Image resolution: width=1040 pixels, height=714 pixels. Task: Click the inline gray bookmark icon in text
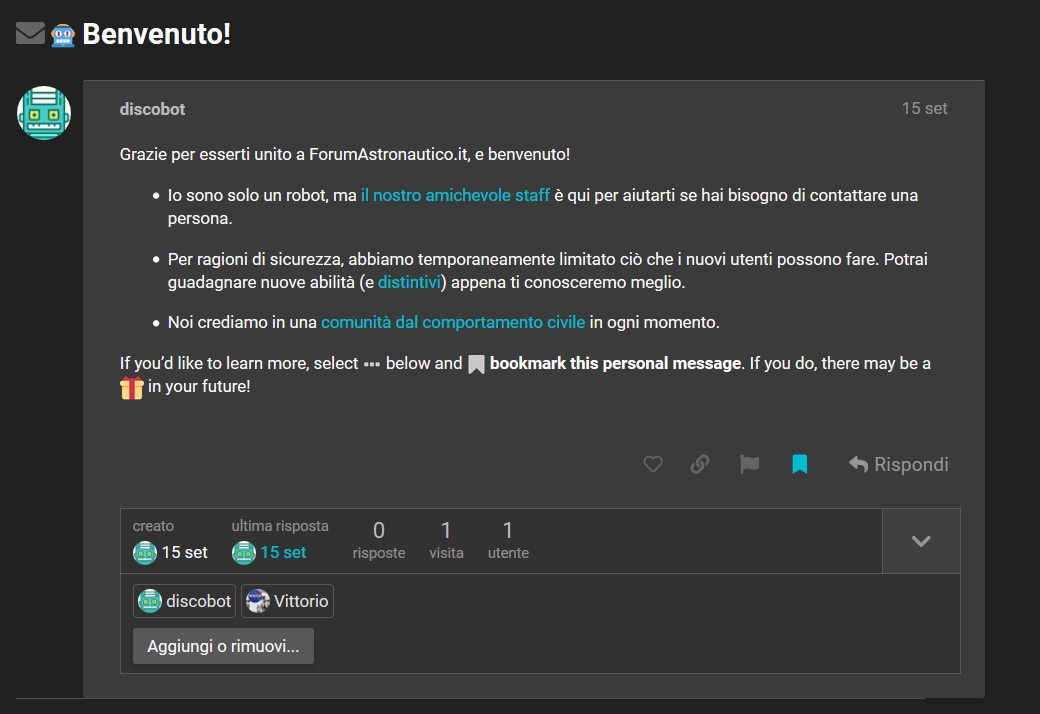(476, 364)
